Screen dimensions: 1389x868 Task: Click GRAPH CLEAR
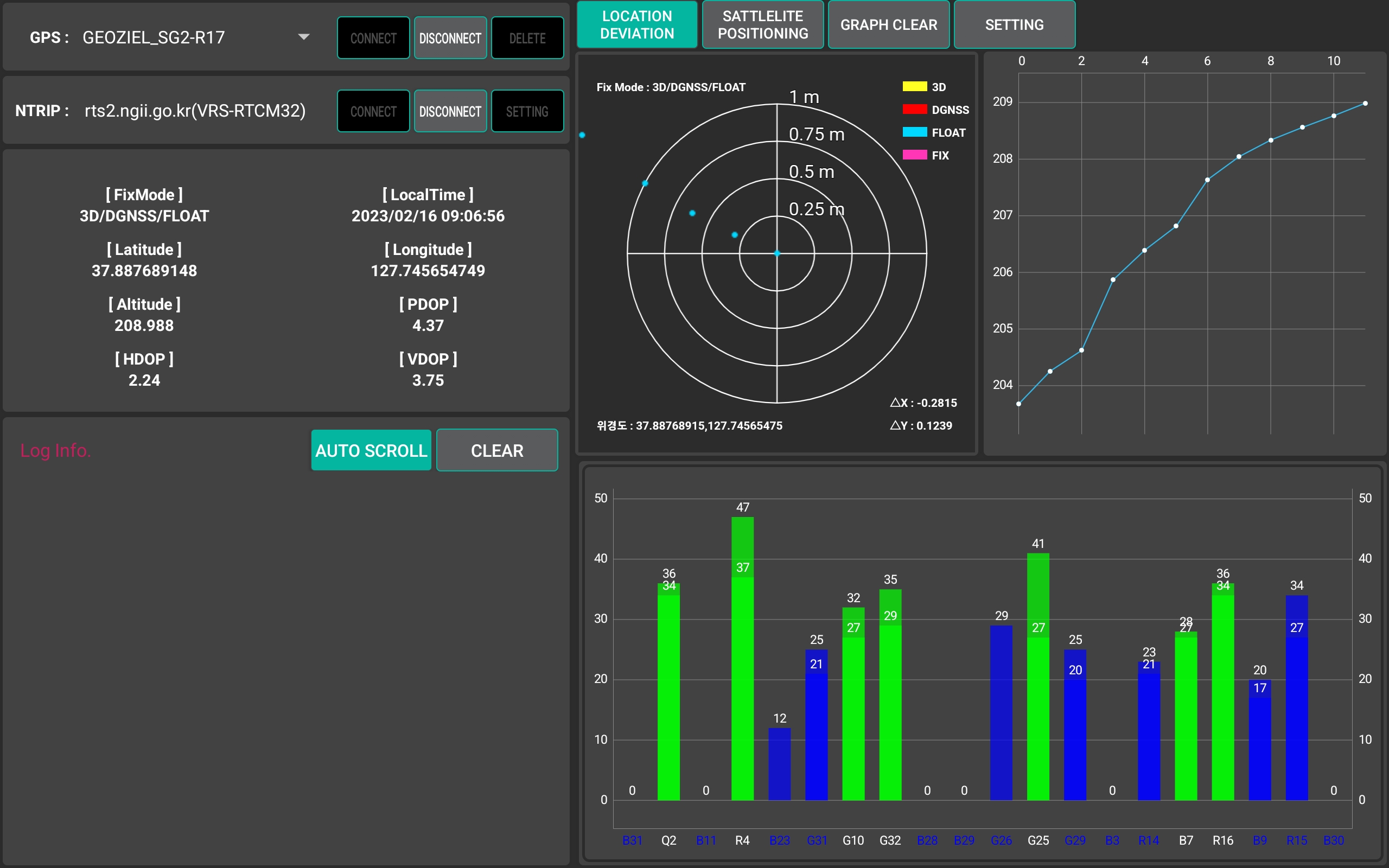tap(889, 25)
